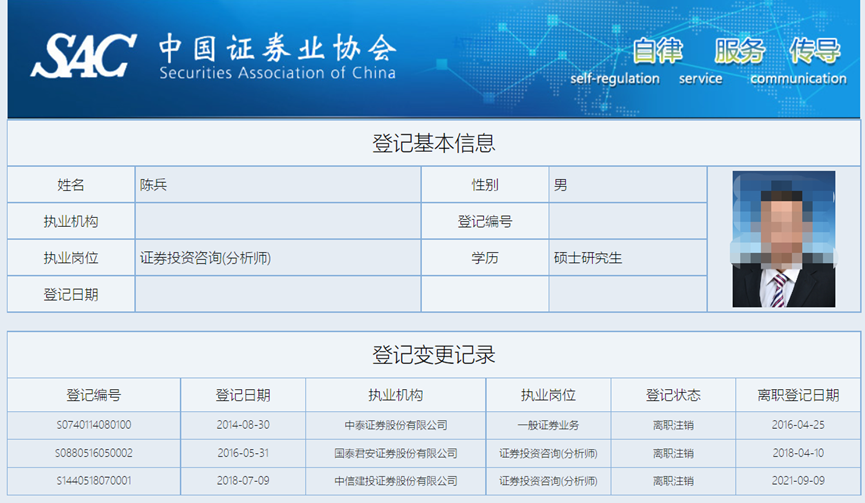Click the 执业机构 label in basic info
Screen dimensions: 865x503
(x=71, y=221)
